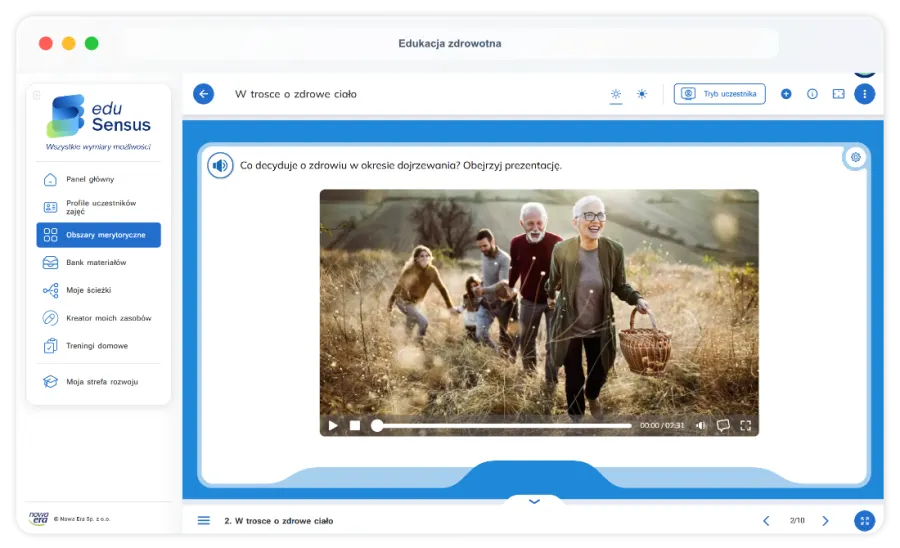Open the gear settings on the slide
Viewport: 900px width, 548px height.
855,157
